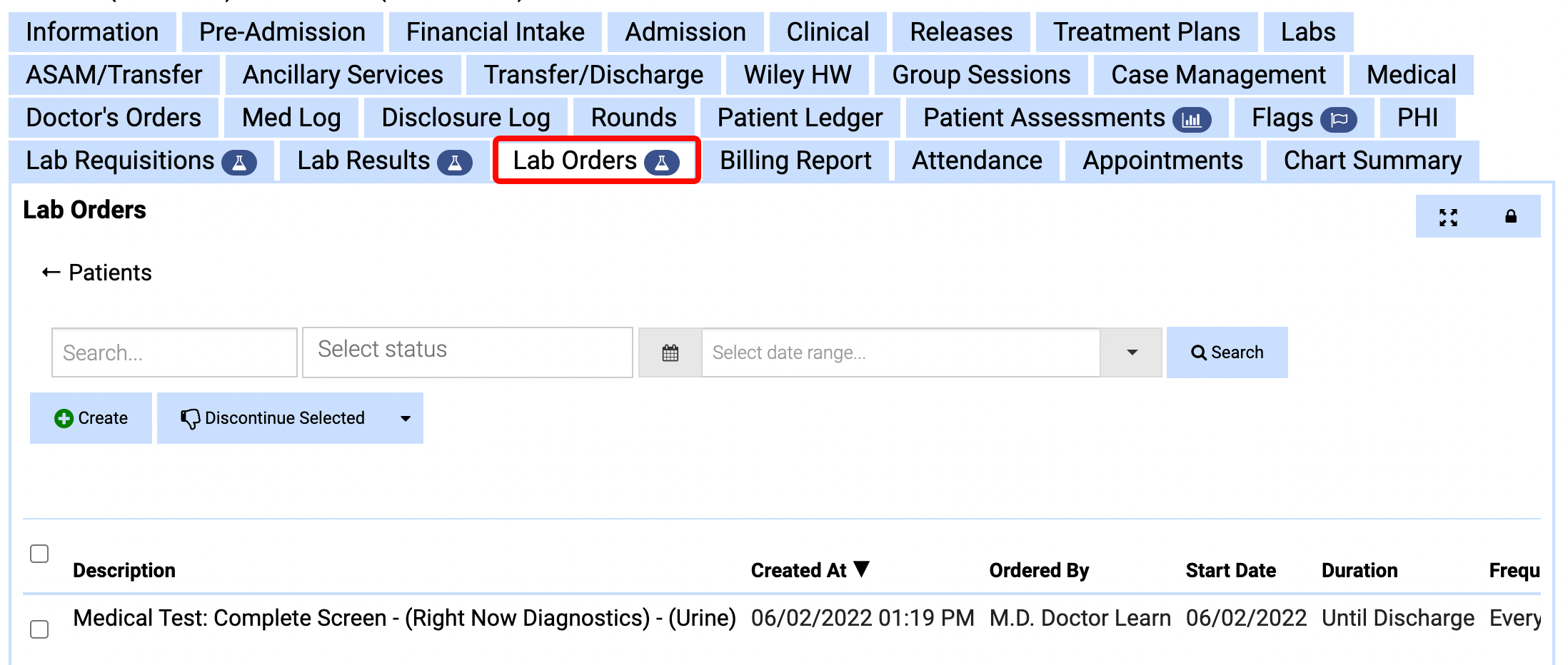Click the fullscreen expand icon
Image resolution: width=1568 pixels, height=665 pixels.
(x=1448, y=217)
